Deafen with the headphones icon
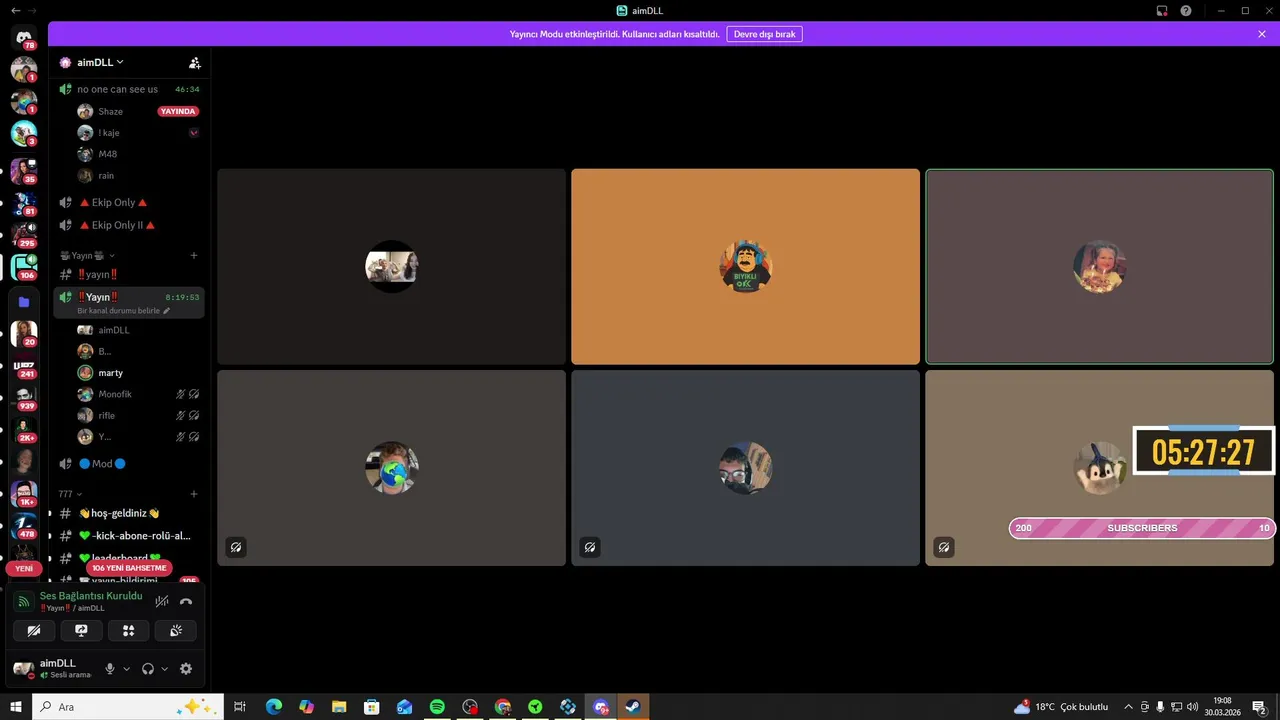 148,668
